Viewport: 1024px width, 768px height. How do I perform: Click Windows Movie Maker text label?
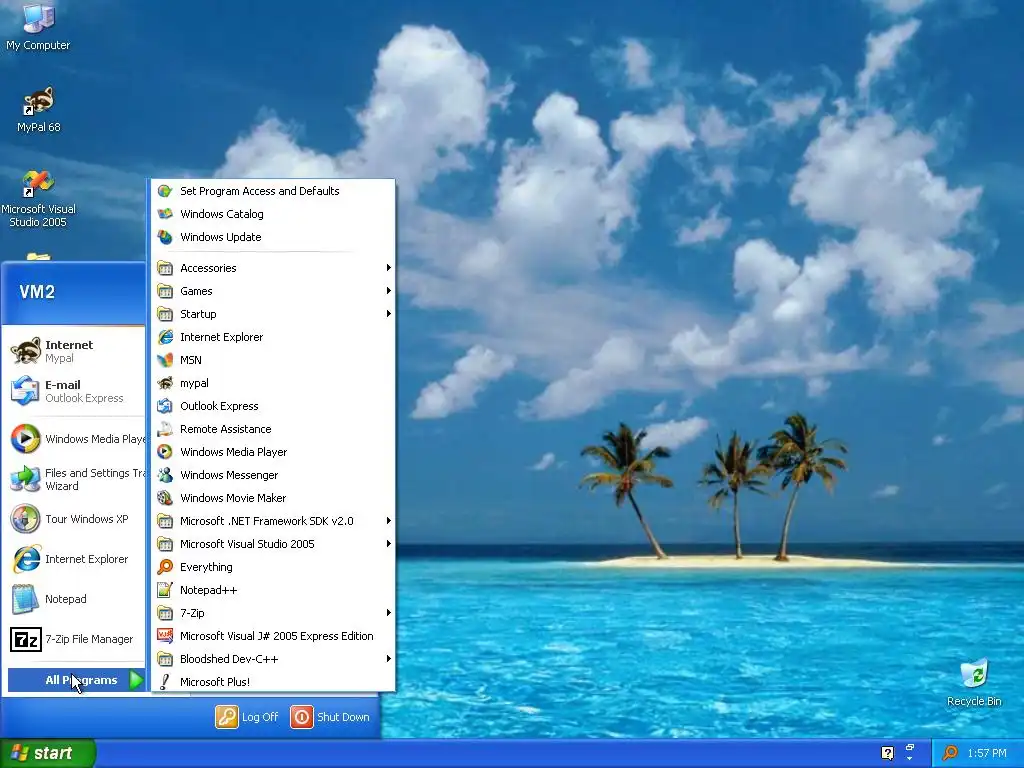tap(232, 498)
